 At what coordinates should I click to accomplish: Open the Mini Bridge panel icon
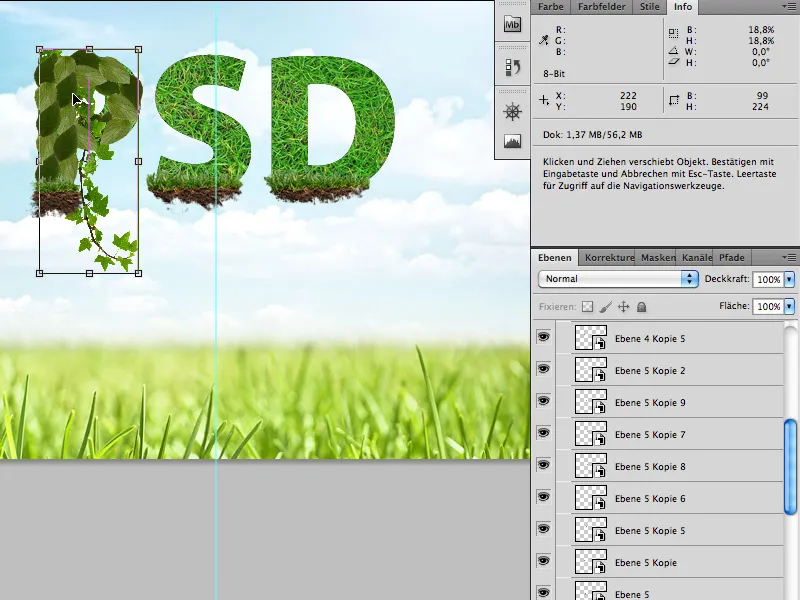click(x=512, y=24)
